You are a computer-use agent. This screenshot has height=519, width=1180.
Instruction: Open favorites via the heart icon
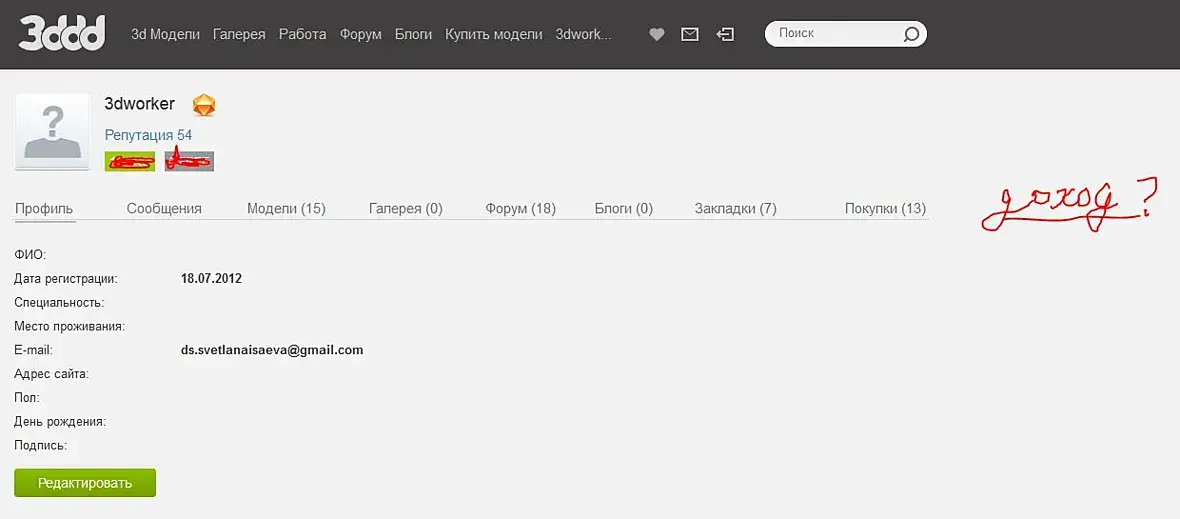657,34
